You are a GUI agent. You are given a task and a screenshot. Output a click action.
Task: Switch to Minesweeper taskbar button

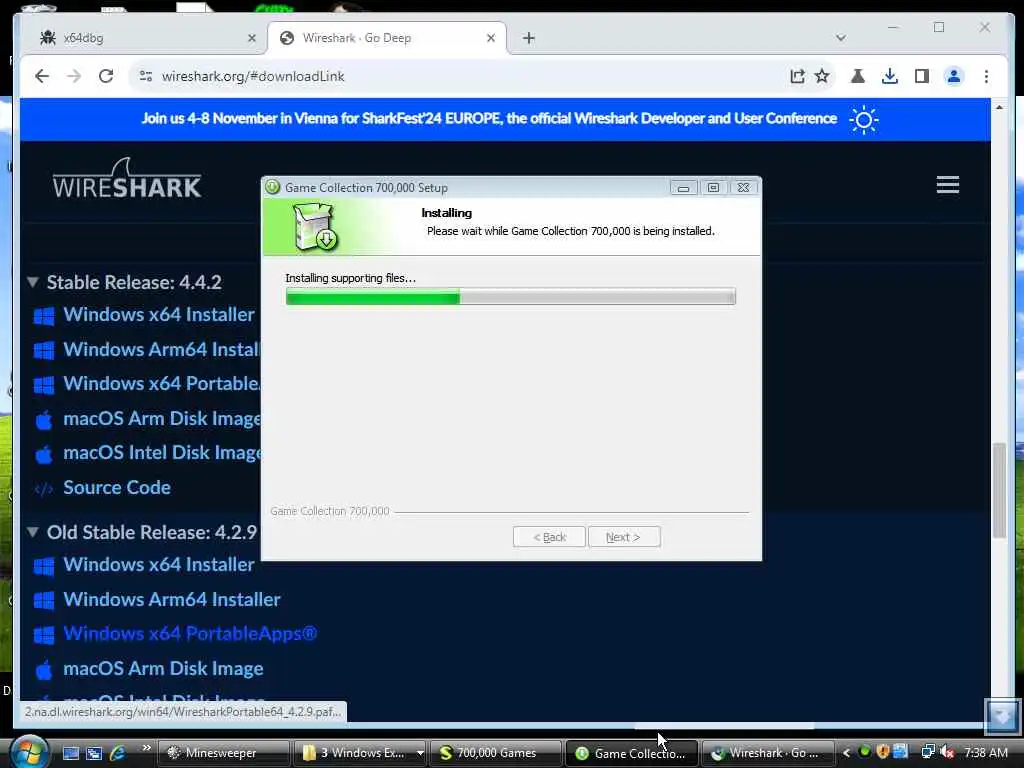click(x=224, y=753)
